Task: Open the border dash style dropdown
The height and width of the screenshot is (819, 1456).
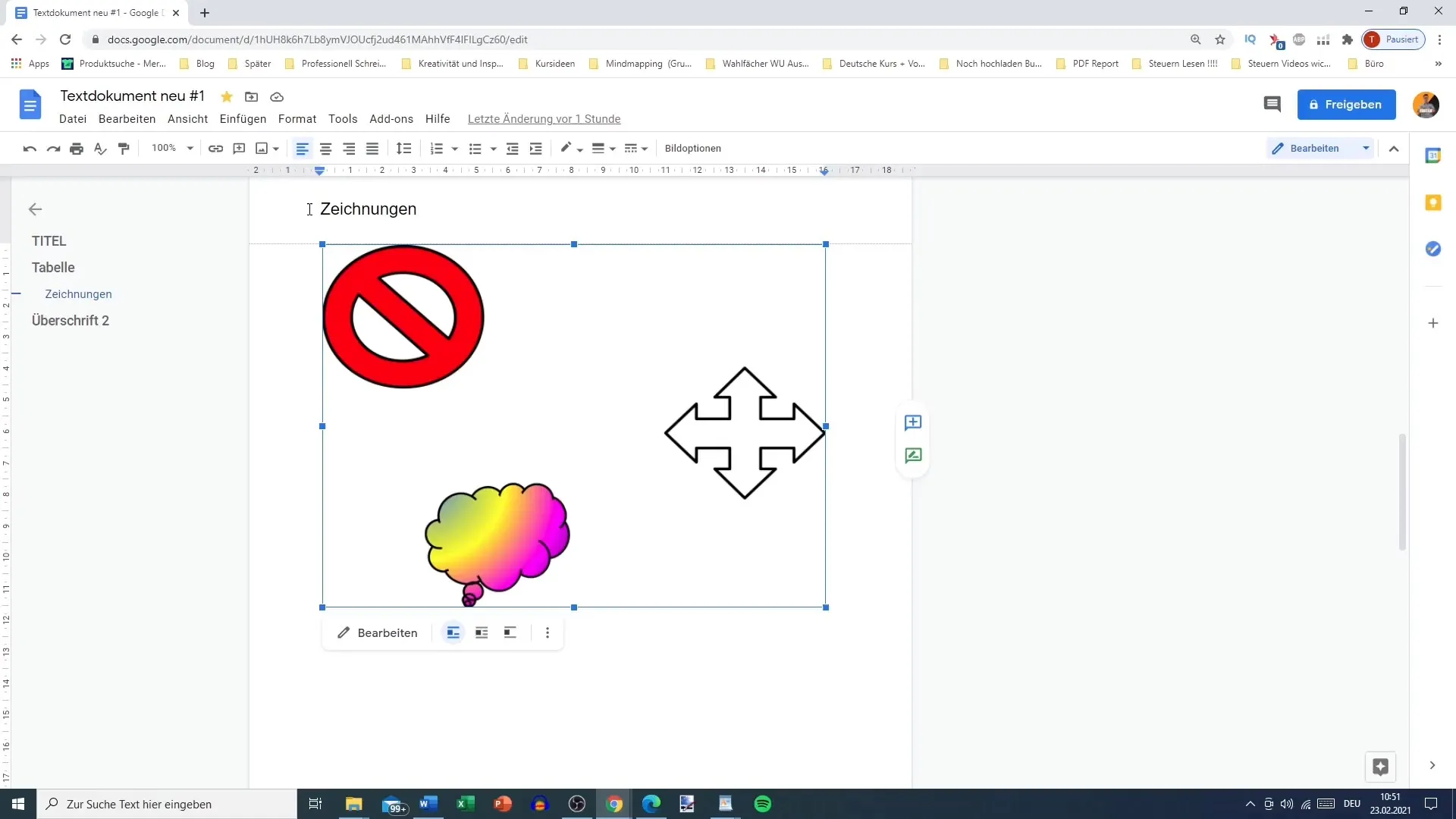Action: click(635, 149)
